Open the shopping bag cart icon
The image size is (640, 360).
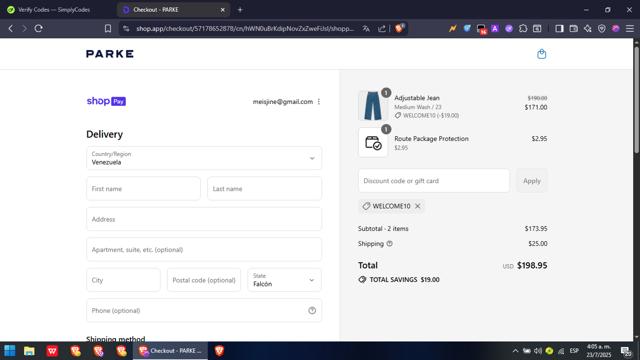(541, 54)
